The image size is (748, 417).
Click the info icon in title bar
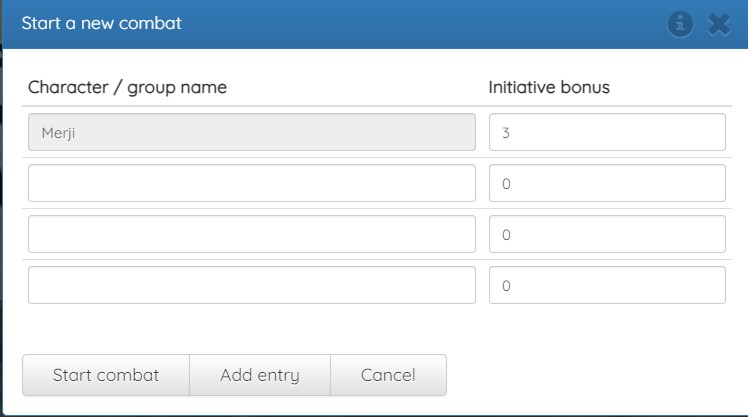pyautogui.click(x=681, y=24)
